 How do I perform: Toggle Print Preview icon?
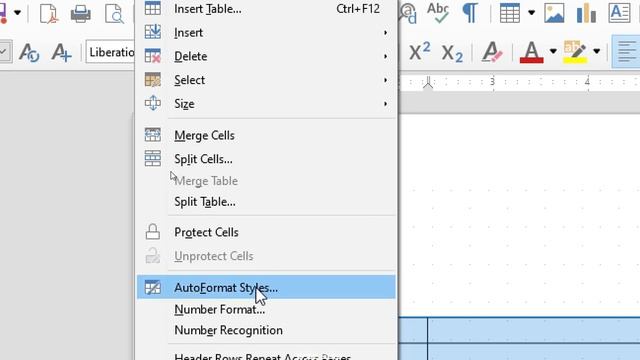(x=113, y=13)
